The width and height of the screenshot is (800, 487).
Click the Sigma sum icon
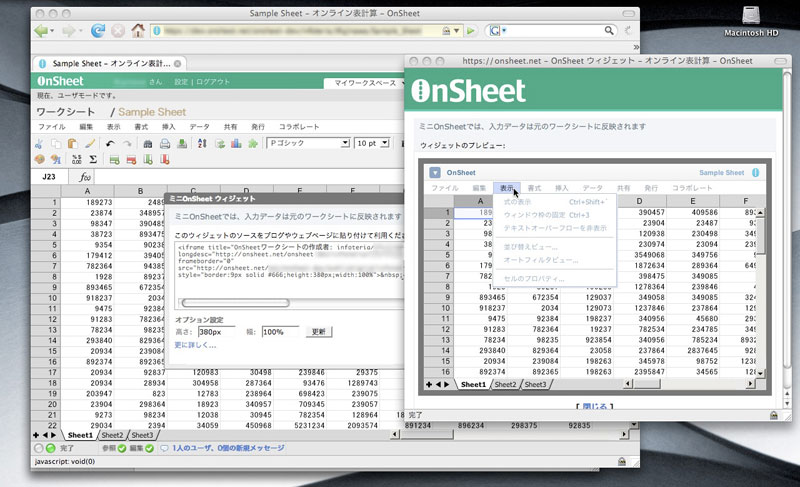[93, 160]
